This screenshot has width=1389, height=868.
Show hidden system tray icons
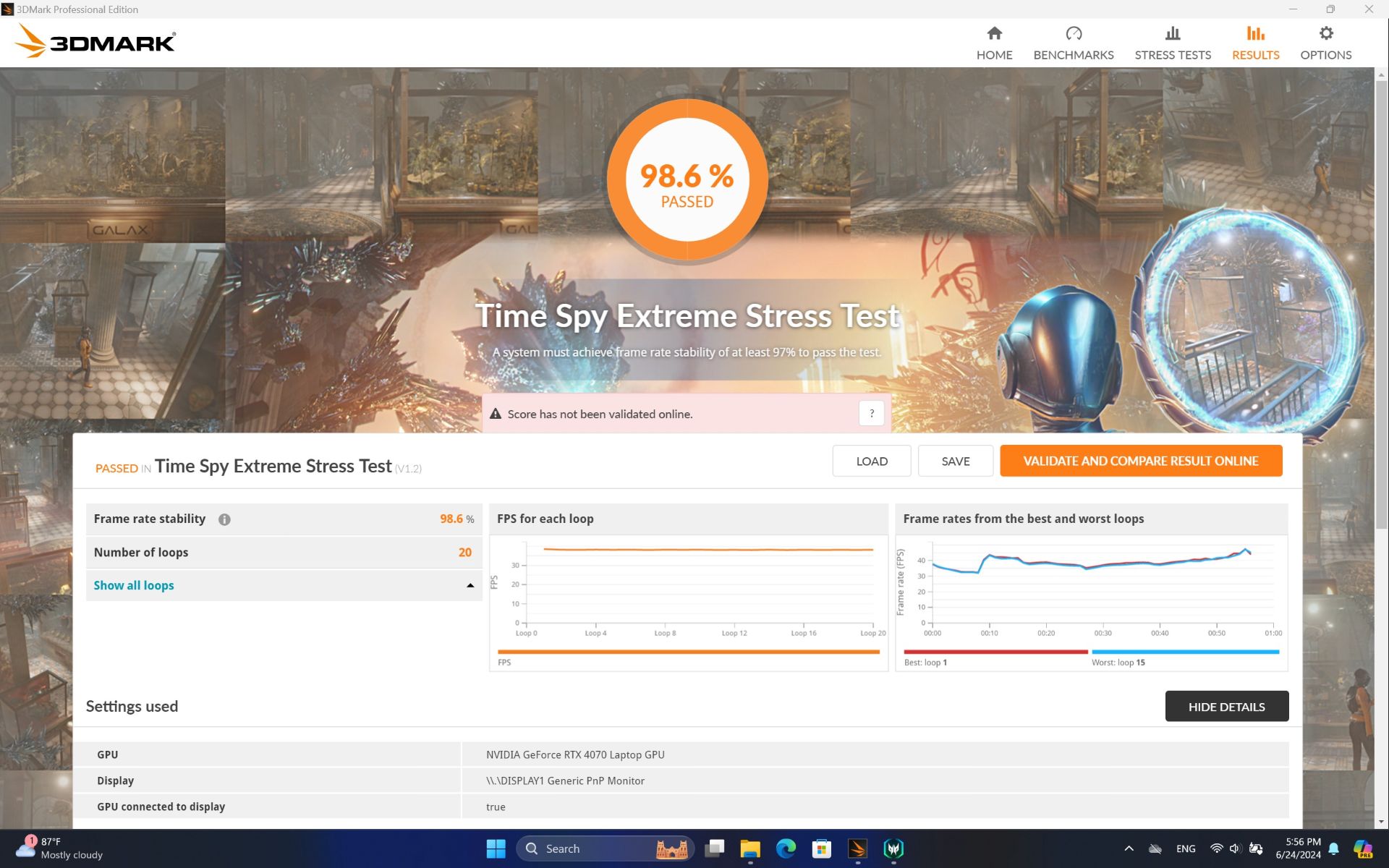click(x=1129, y=848)
